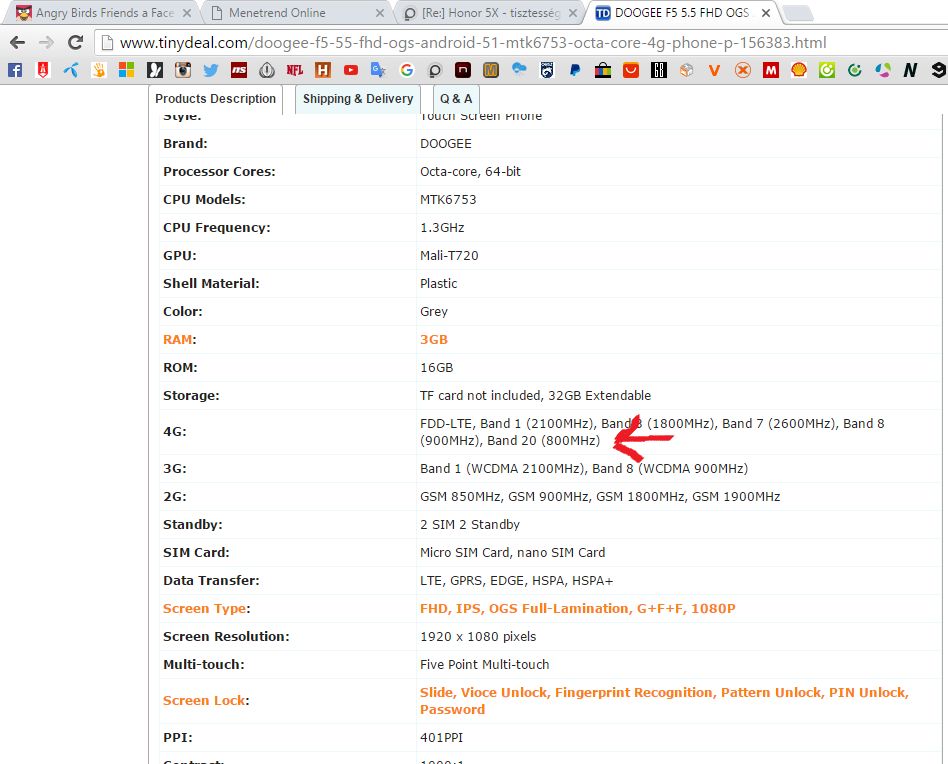Open the light green circle-logo bookmark

click(x=827, y=70)
